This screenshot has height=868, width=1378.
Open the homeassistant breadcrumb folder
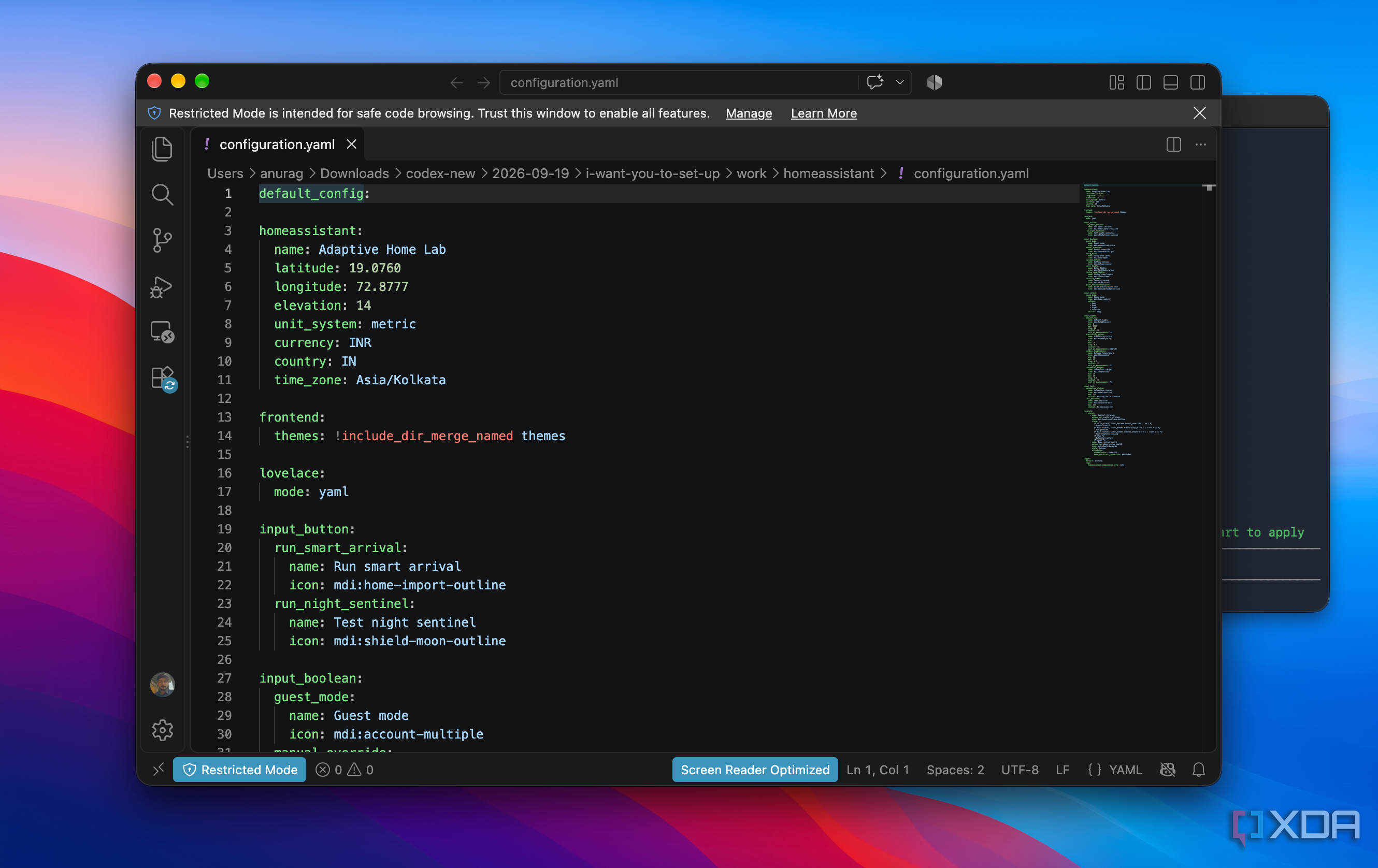[x=828, y=173]
